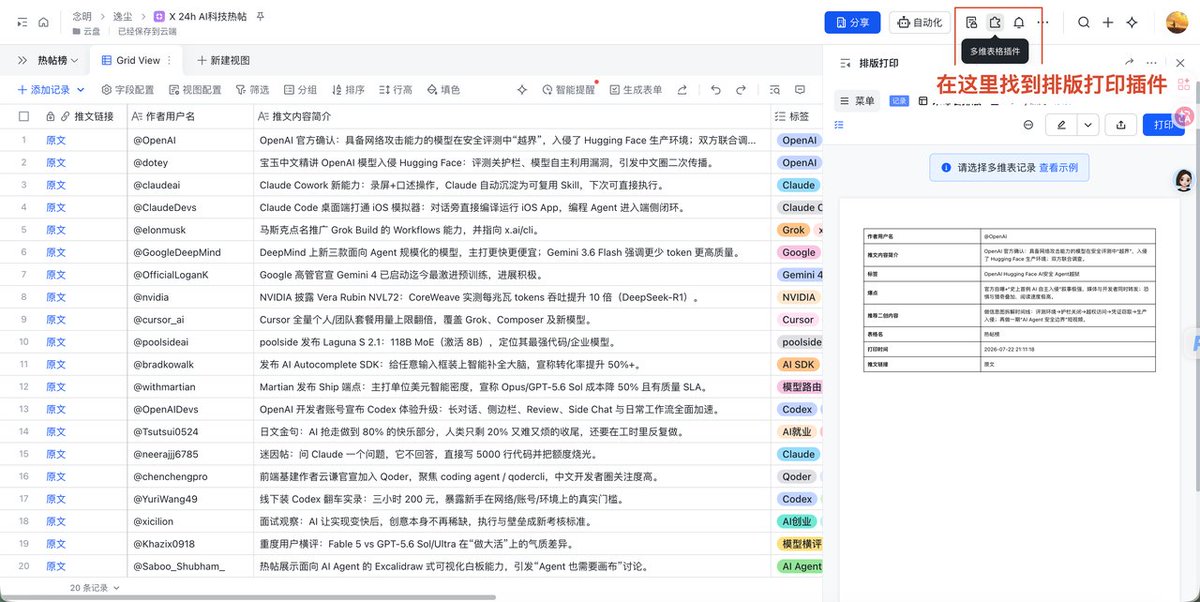Click 生成表单 generate form
1200x602 pixels.
[x=634, y=90]
